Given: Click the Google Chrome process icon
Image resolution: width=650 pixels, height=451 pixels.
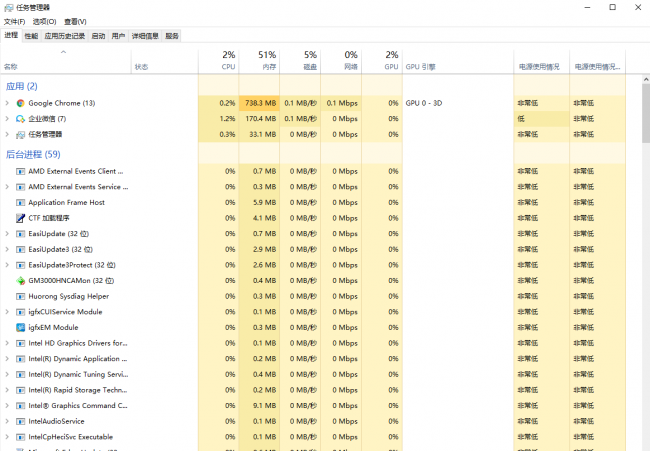Looking at the screenshot, I should 20,103.
